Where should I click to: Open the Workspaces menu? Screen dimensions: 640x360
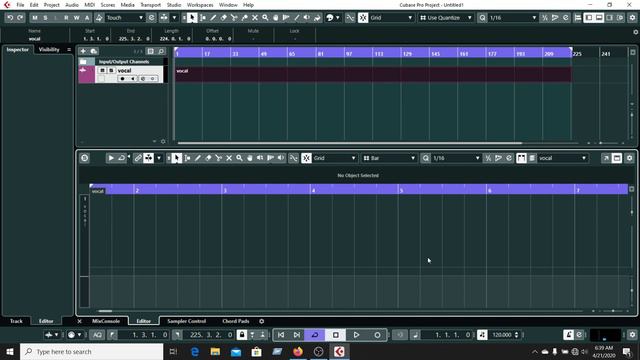click(200, 5)
